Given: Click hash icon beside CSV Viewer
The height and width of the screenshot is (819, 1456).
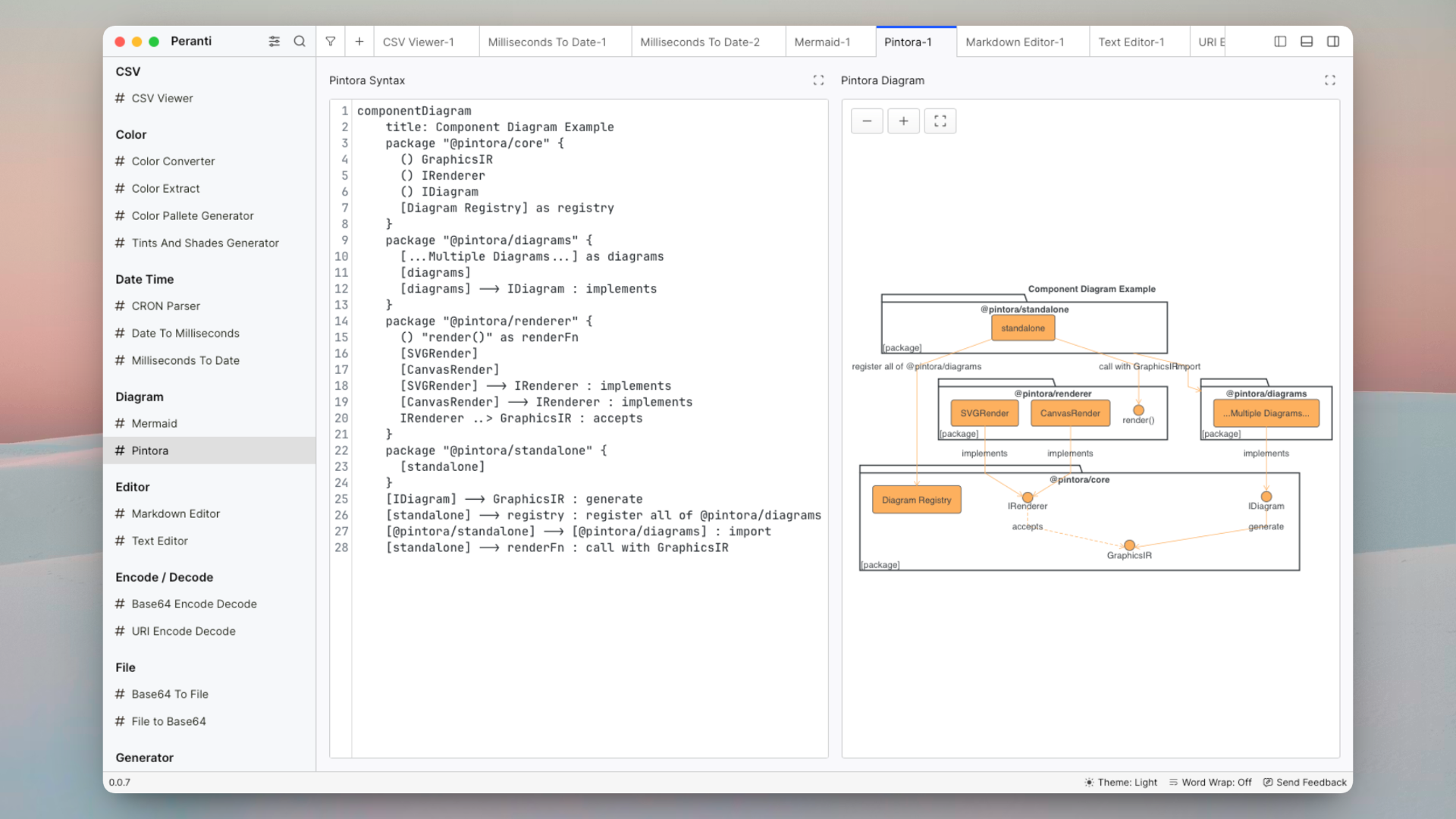Looking at the screenshot, I should coord(120,99).
